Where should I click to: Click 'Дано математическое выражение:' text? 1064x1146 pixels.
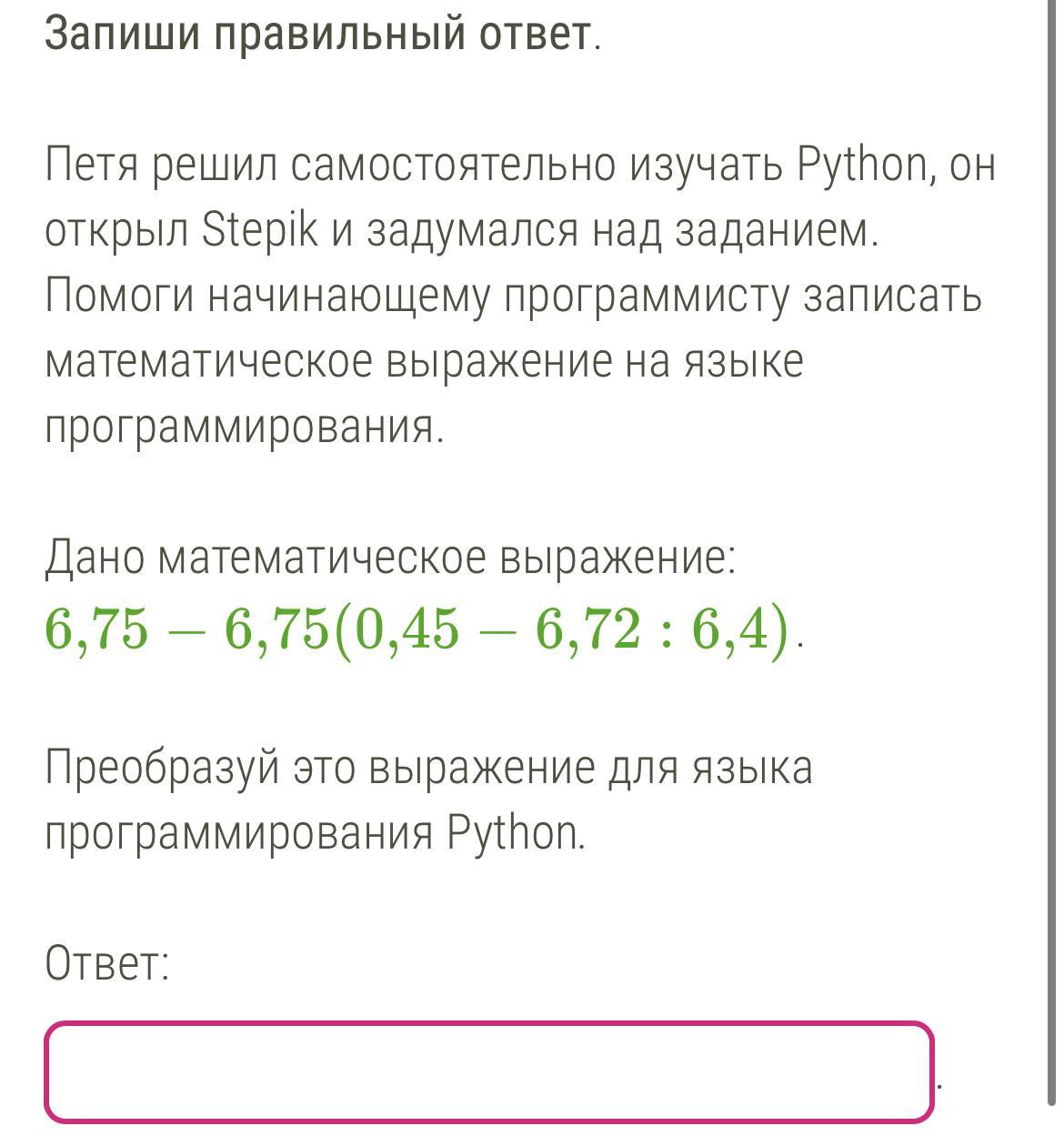[390, 557]
